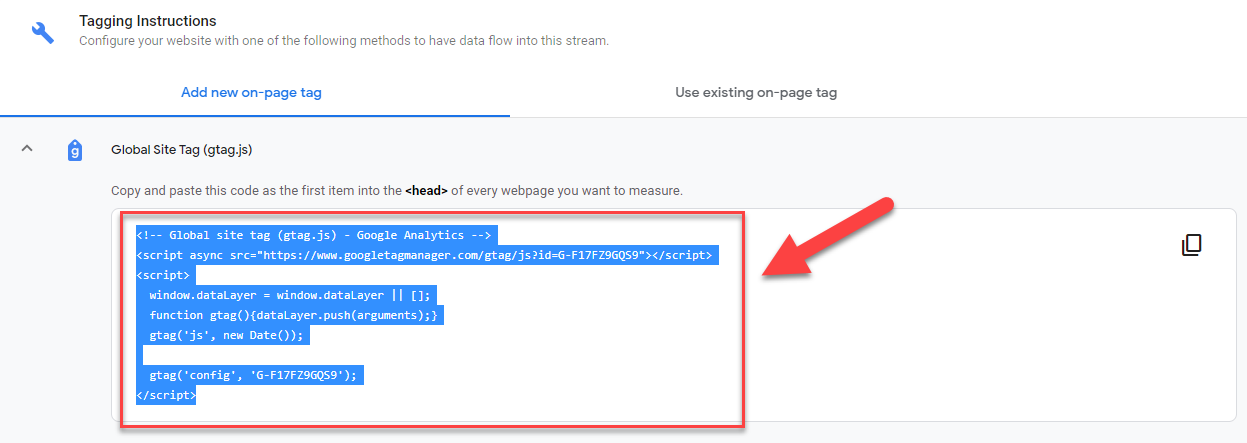Viewport: 1247px width, 443px height.
Task: Click the wrench icon beside Tagging Instructions
Action: point(43,32)
